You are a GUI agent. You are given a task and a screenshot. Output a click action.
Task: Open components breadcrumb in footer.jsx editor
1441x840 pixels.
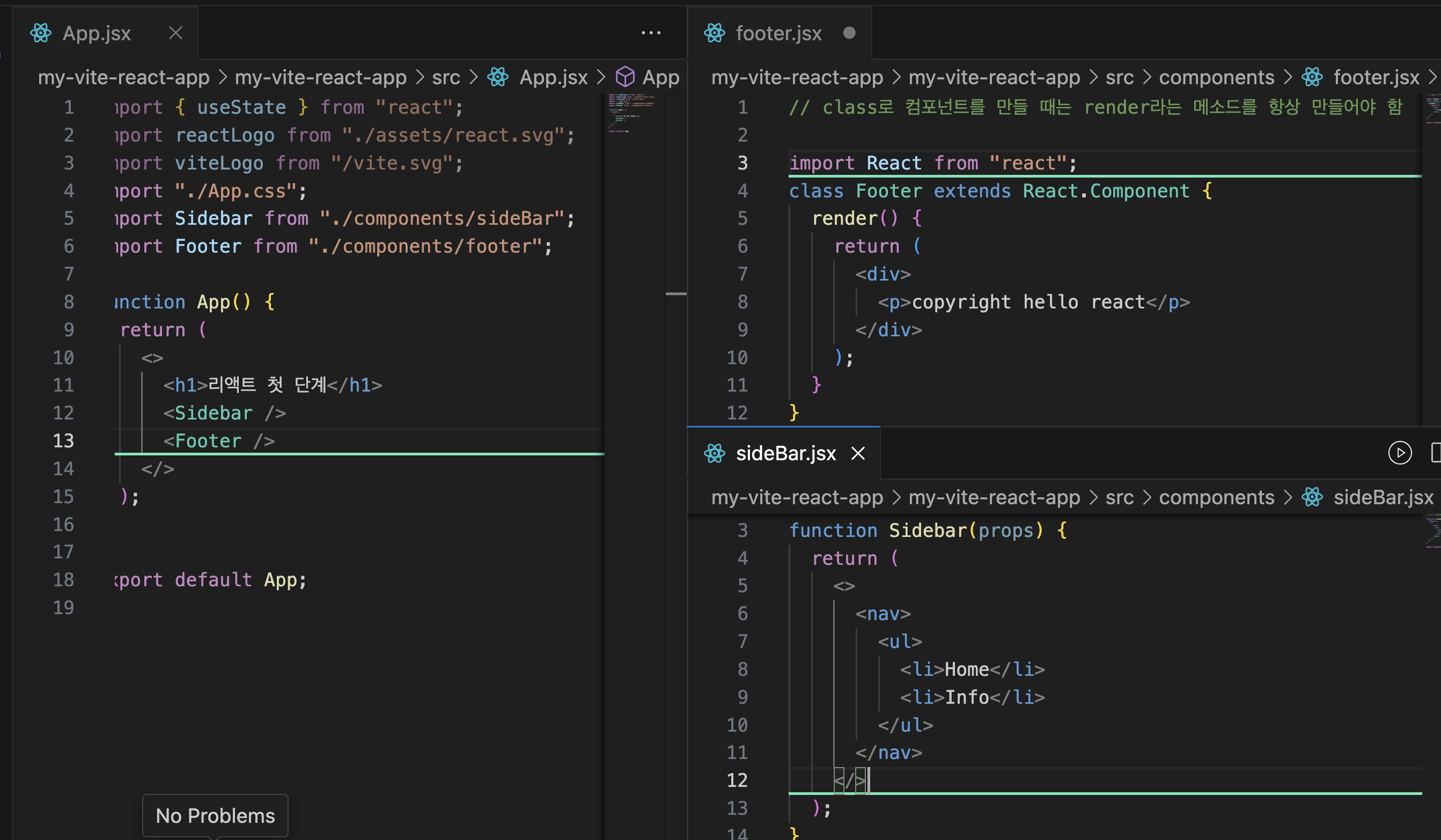pos(1216,77)
